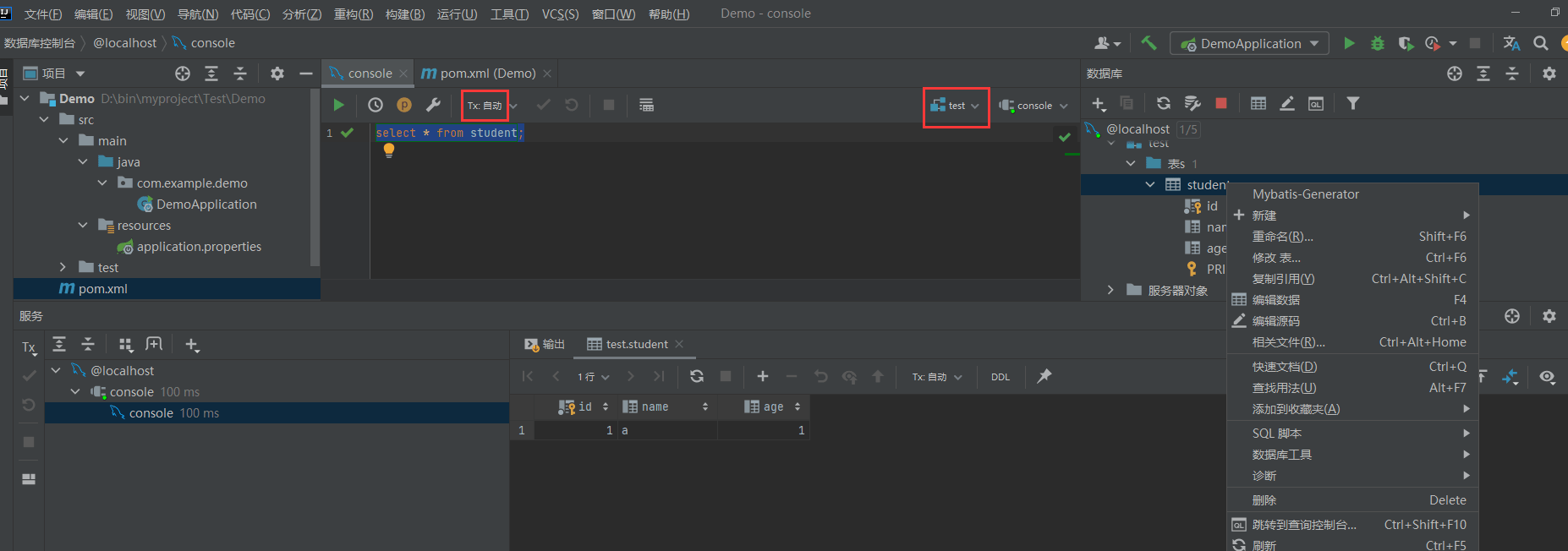The height and width of the screenshot is (551, 1568).
Task: Switch to the 输出 results tab
Action: coord(545,344)
